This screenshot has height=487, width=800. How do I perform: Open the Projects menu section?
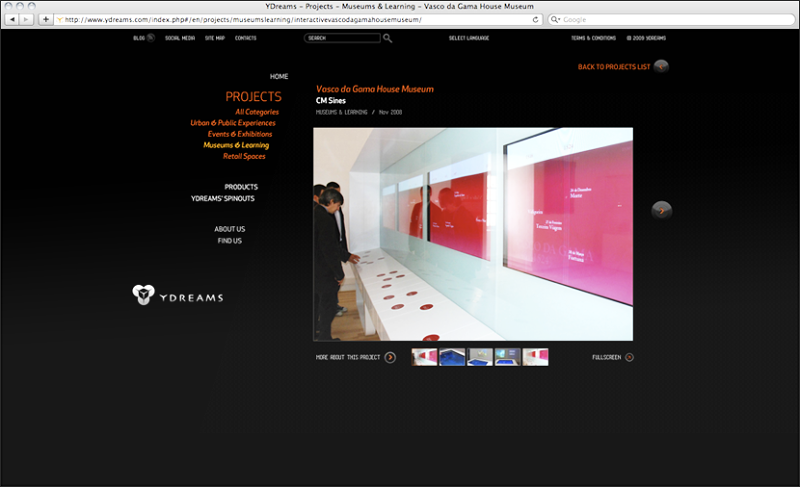point(253,97)
